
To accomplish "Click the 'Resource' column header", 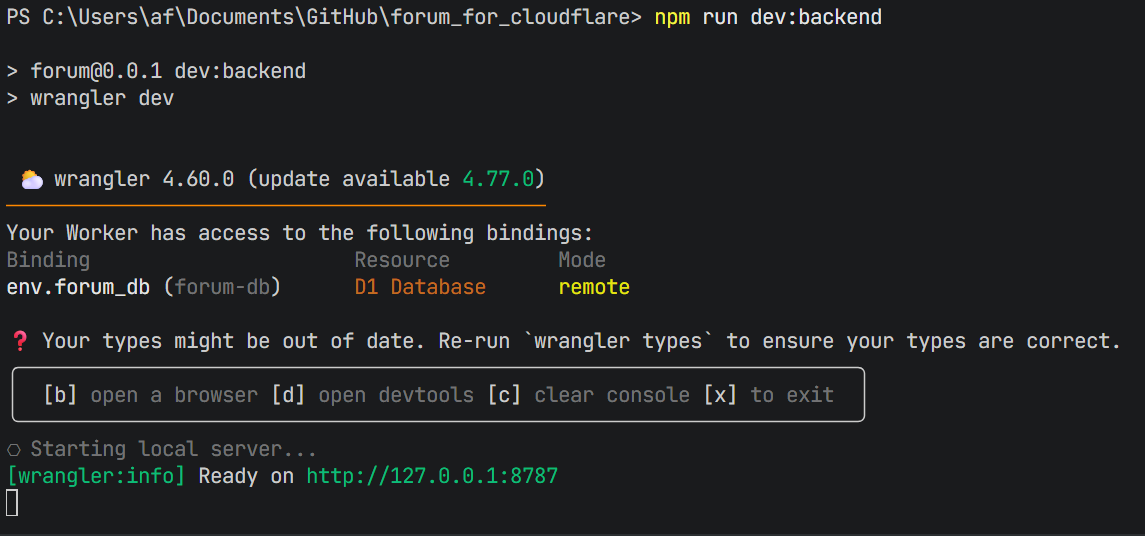I will tap(402, 260).
